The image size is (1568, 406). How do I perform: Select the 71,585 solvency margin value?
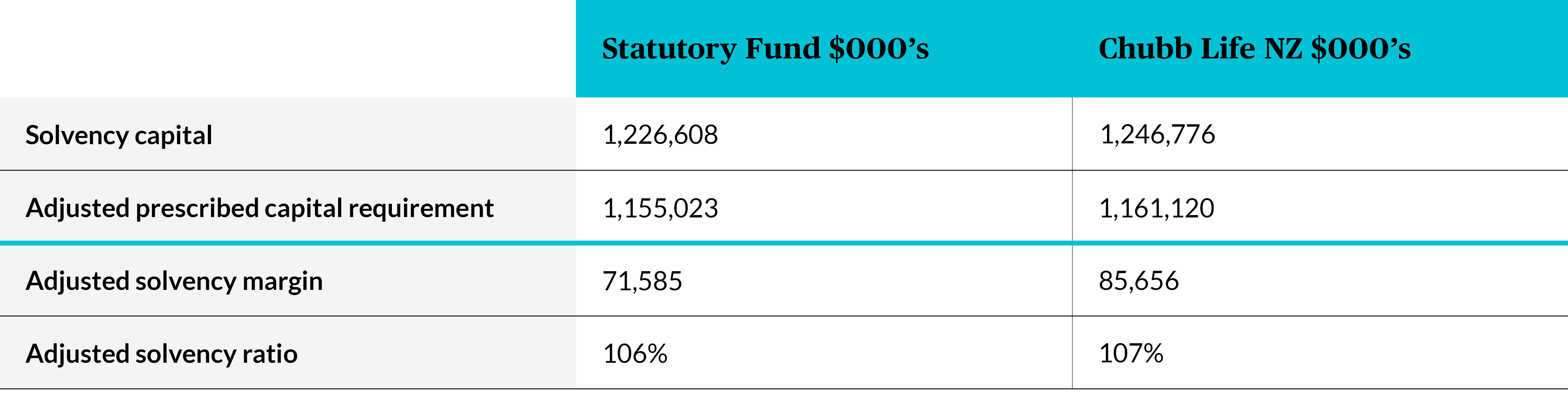(642, 281)
